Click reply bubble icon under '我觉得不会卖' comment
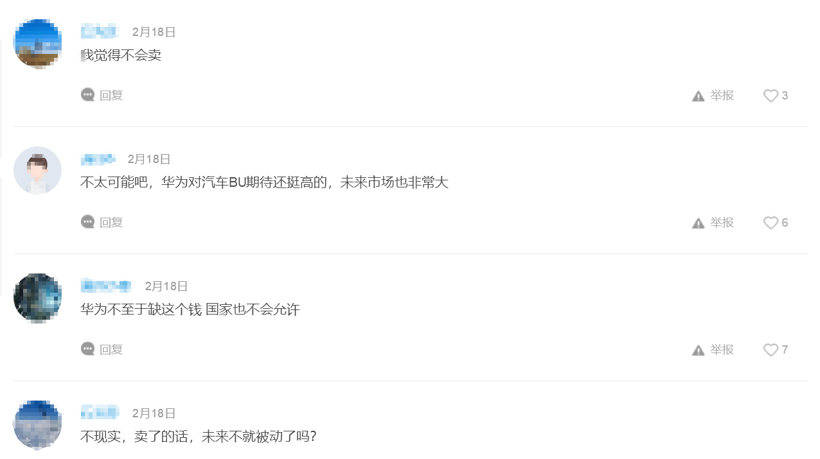 [87, 95]
